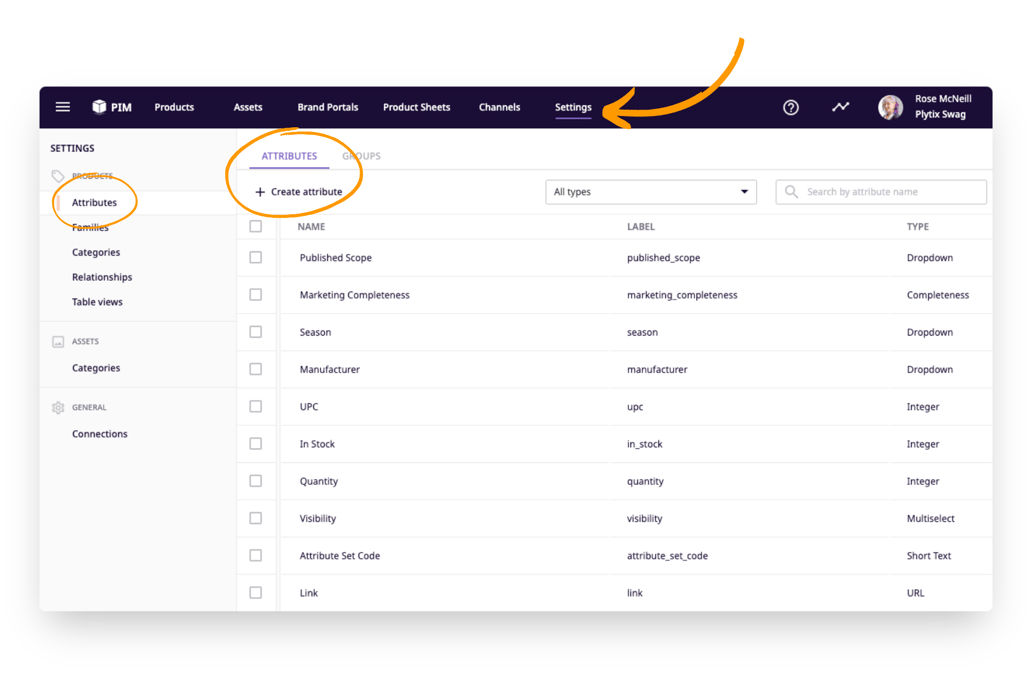
Task: Click the Assets image icon in sidebar
Action: 57,341
